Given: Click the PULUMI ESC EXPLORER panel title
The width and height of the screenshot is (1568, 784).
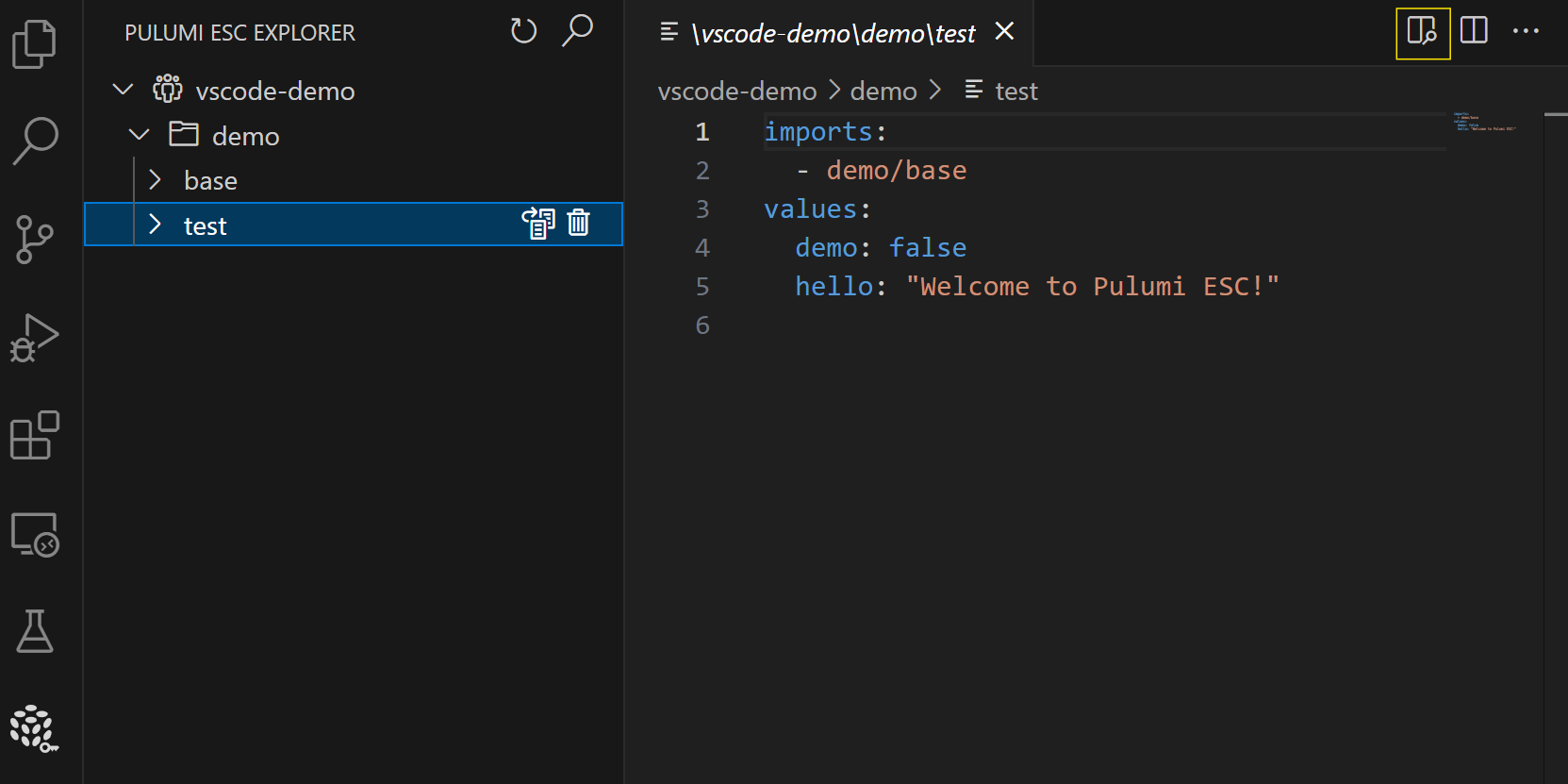Looking at the screenshot, I should point(239,33).
